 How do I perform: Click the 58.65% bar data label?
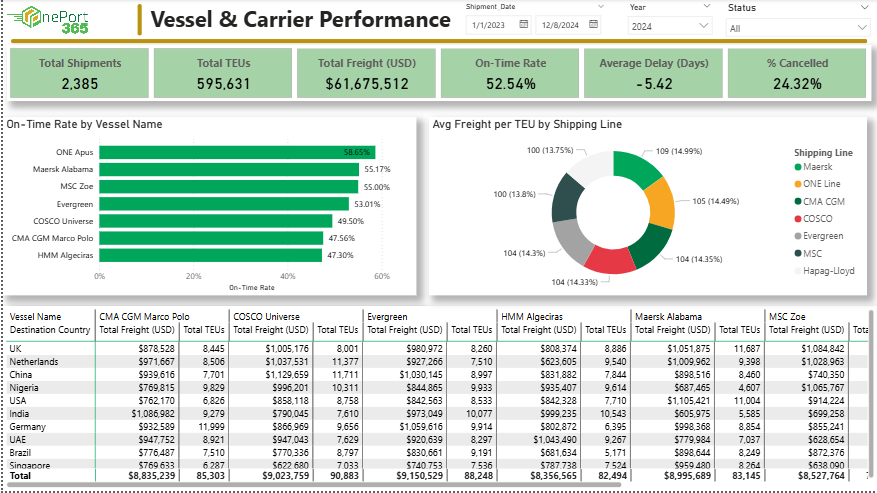point(357,152)
